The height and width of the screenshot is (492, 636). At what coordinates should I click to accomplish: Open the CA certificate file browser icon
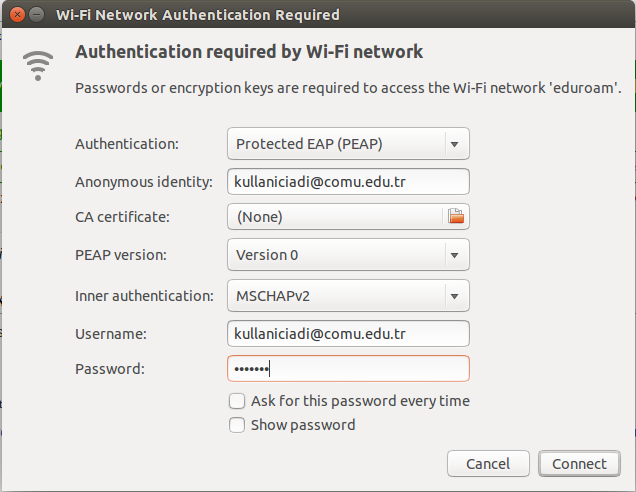(x=456, y=216)
